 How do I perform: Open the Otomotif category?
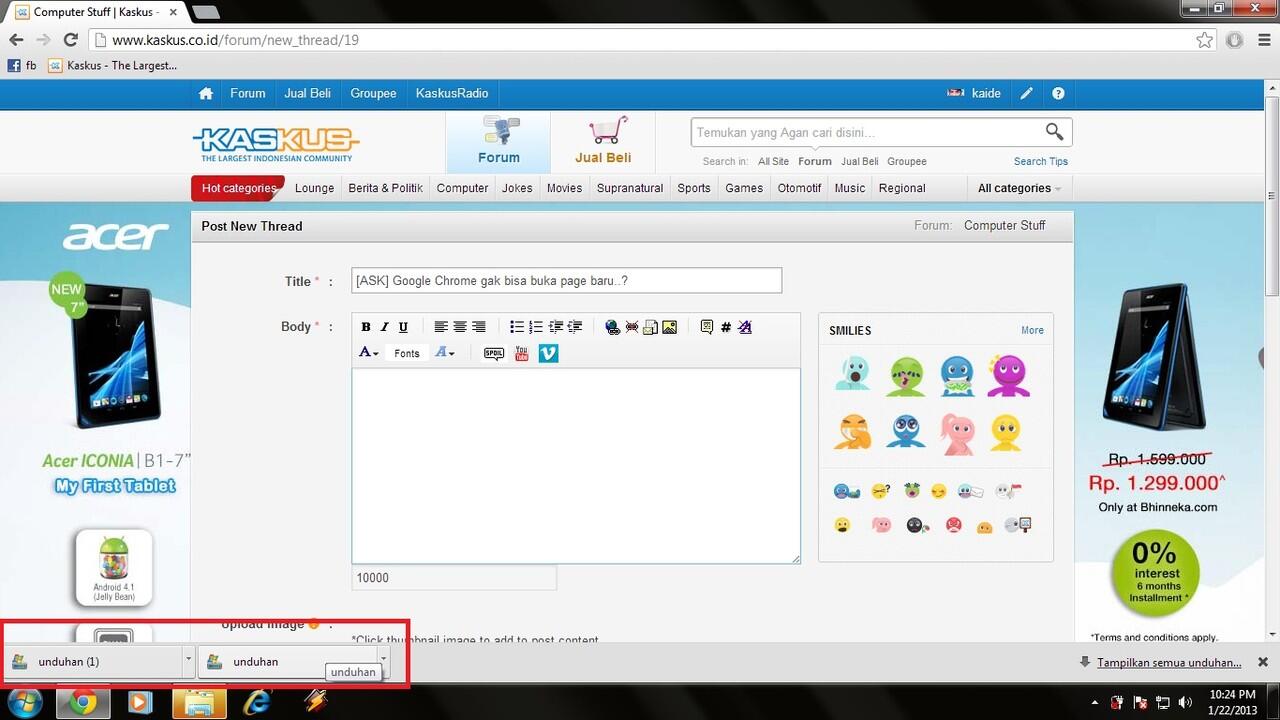pos(799,188)
